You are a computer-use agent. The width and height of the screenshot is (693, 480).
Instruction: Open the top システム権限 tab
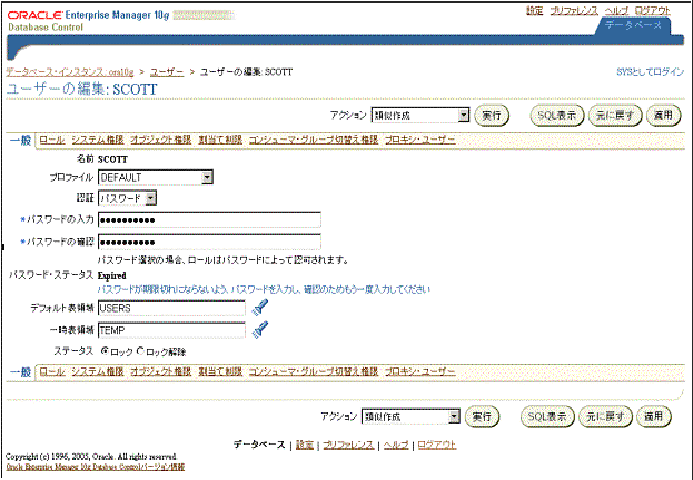point(97,140)
